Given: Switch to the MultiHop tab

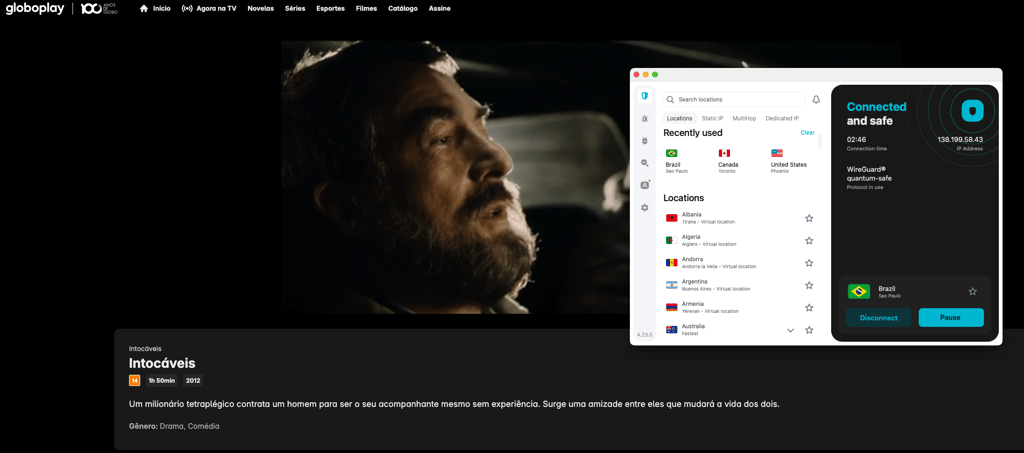Looking at the screenshot, I should pyautogui.click(x=744, y=118).
